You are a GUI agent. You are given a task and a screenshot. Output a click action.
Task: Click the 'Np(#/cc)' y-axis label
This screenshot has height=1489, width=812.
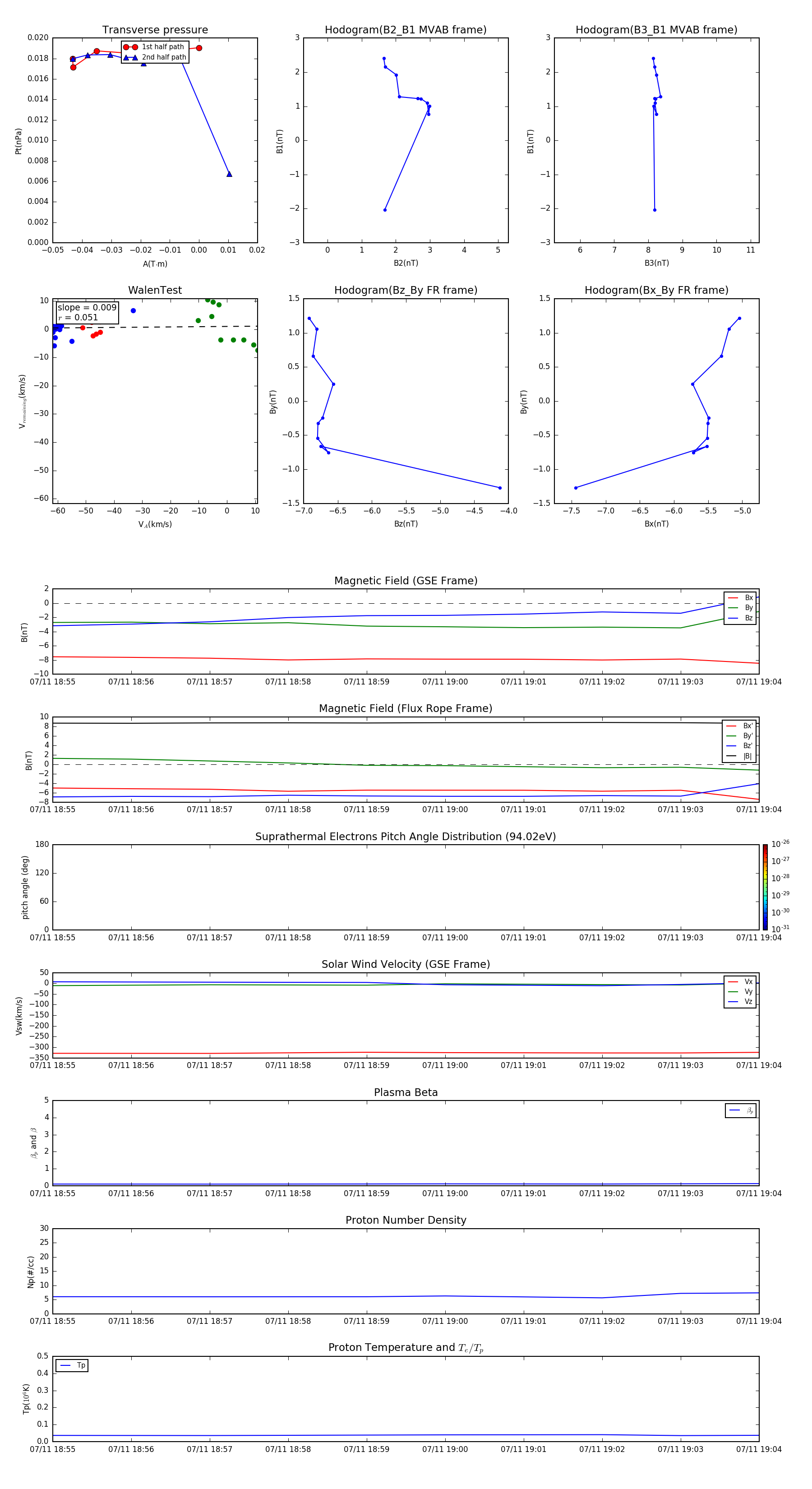pyautogui.click(x=31, y=1272)
